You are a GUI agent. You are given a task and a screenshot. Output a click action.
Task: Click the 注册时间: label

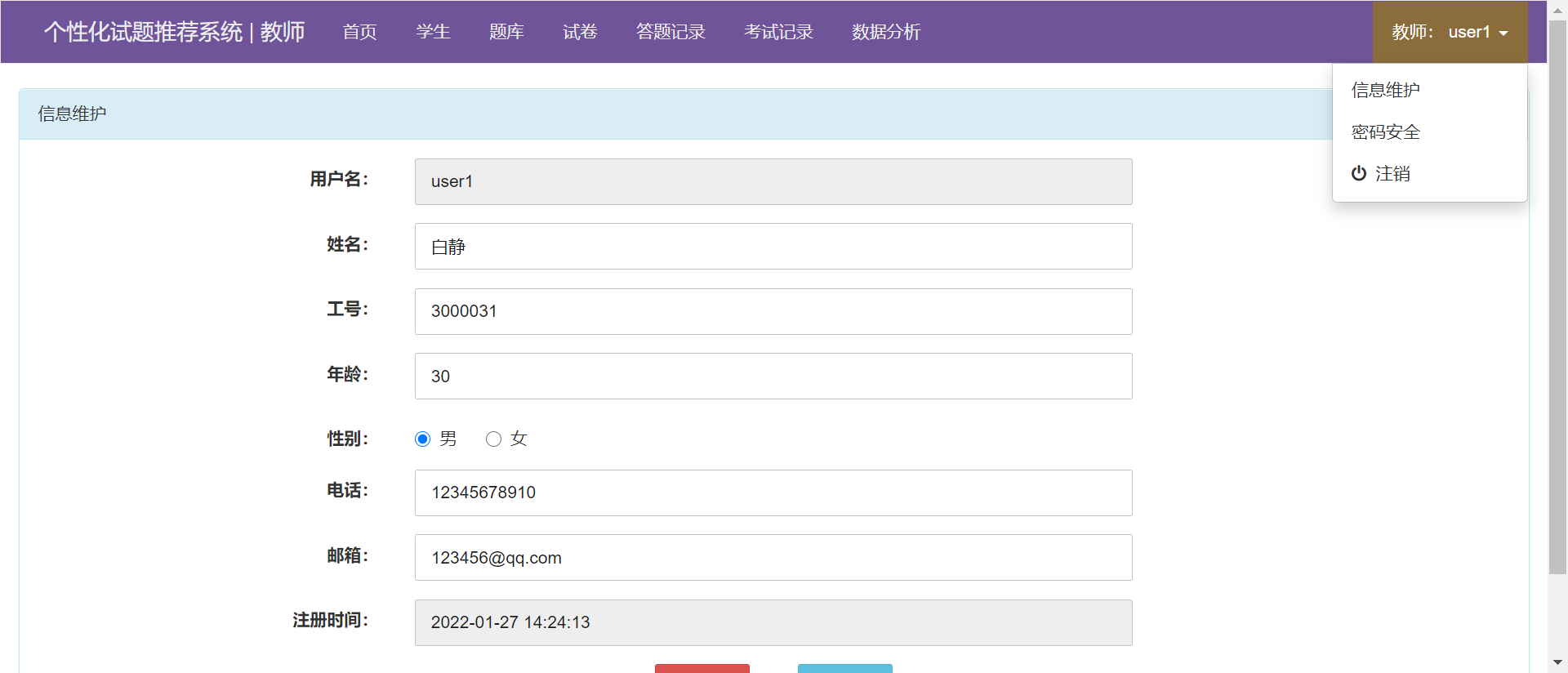coord(331,620)
